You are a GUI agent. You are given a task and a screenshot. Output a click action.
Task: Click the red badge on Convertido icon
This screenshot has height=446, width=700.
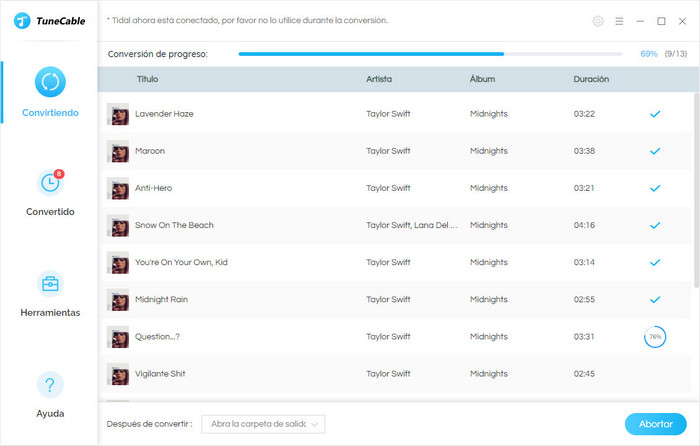pos(58,174)
